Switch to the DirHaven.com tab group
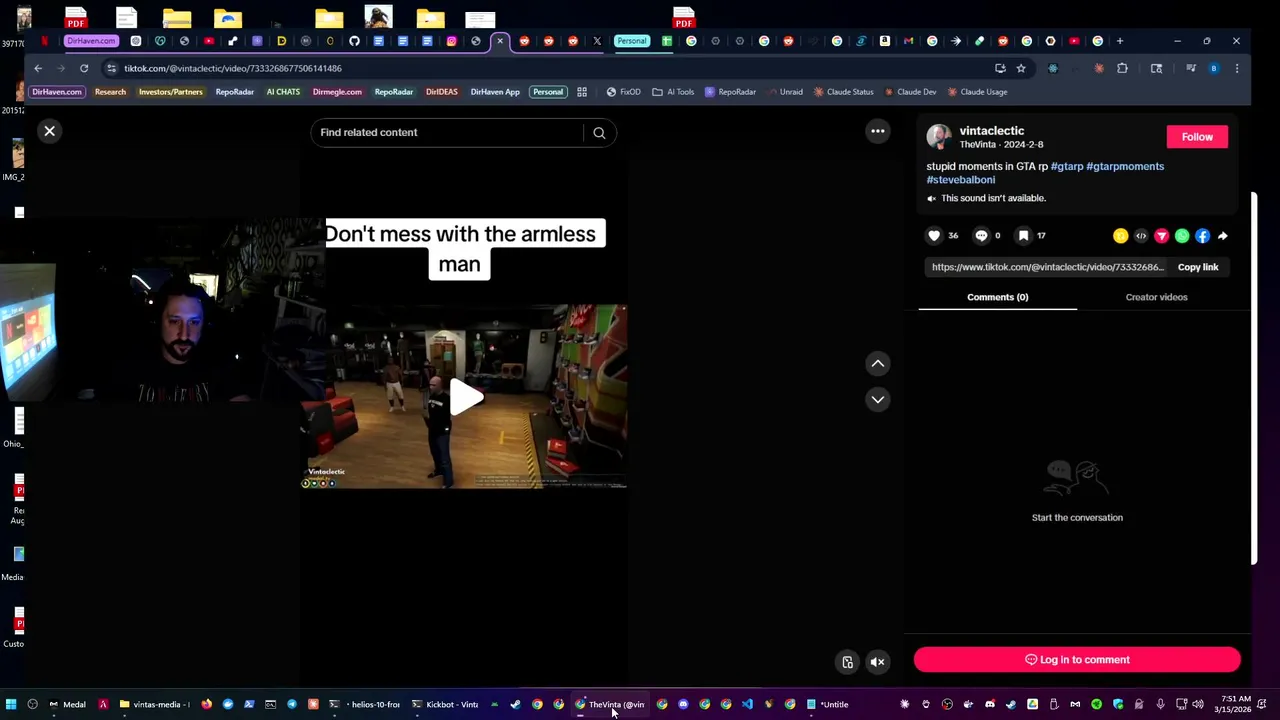The width and height of the screenshot is (1280, 720). (91, 41)
